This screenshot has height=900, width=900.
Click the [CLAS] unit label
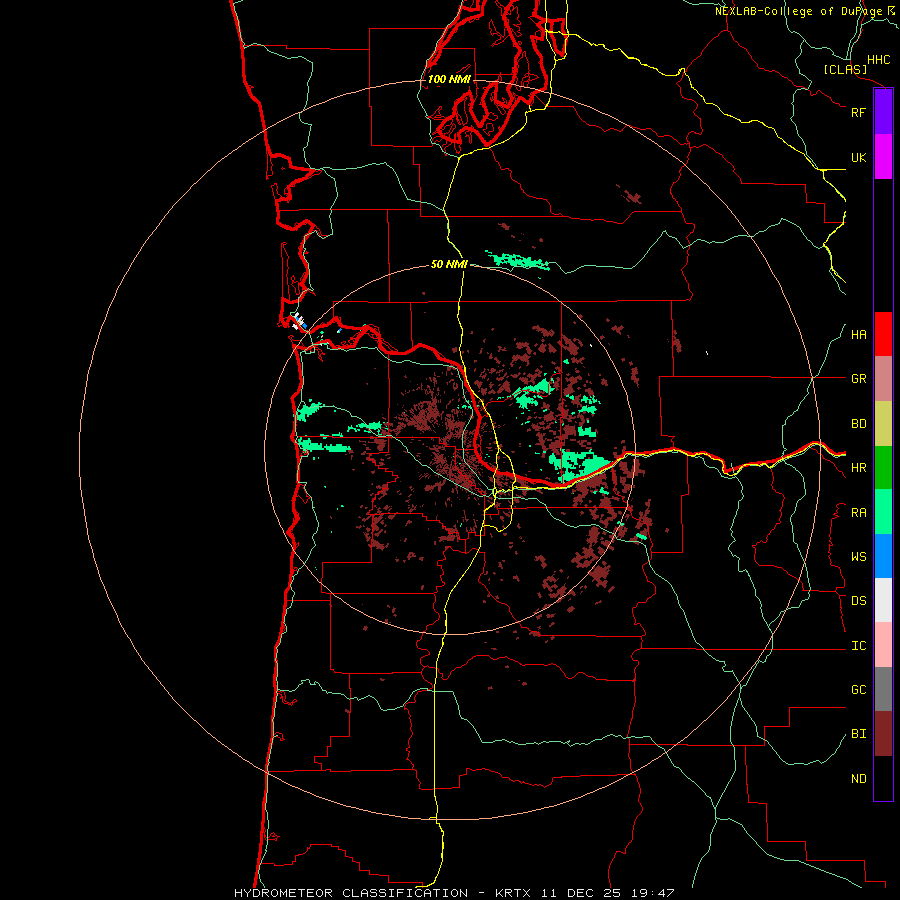[845, 70]
